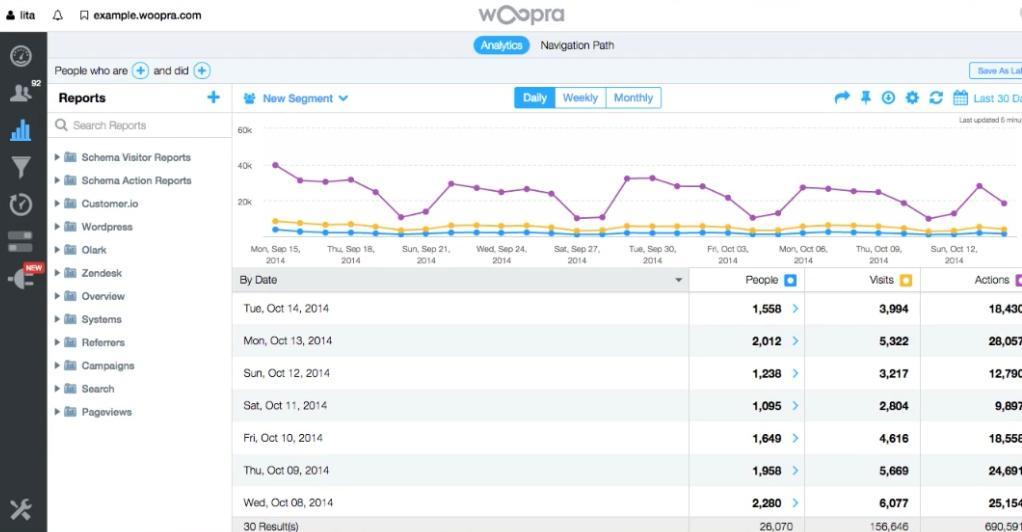This screenshot has height=532, width=1022.
Task: Select the Tue, Oct 14, 2014 row
Action: click(x=627, y=308)
